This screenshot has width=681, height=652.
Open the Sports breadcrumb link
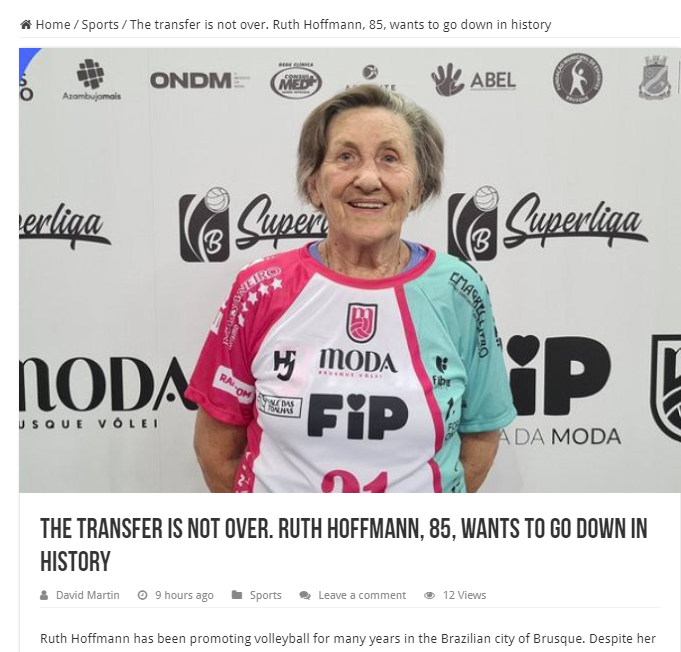(100, 25)
